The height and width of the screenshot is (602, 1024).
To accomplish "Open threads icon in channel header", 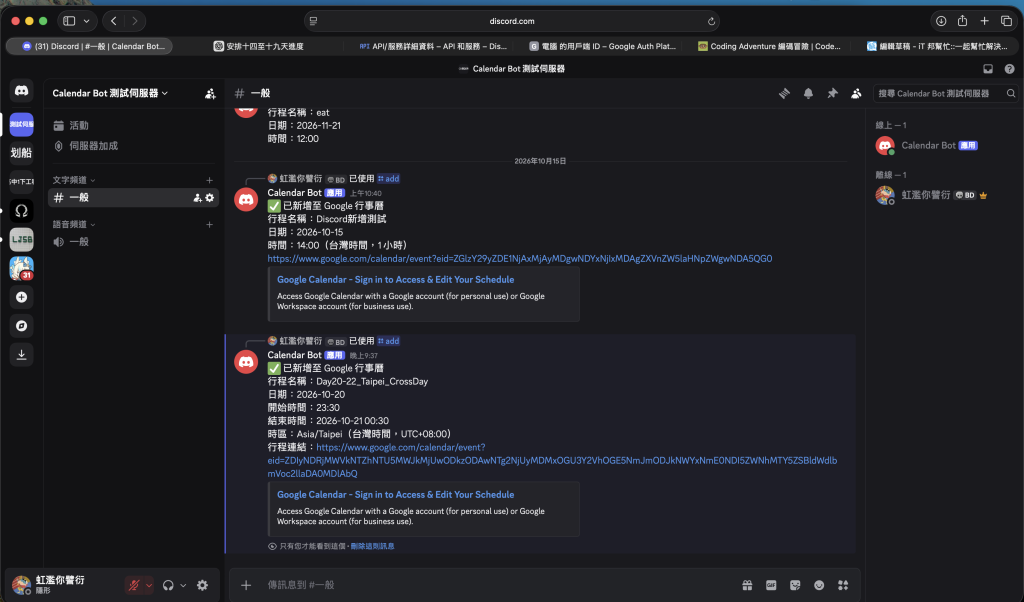I will click(x=784, y=93).
